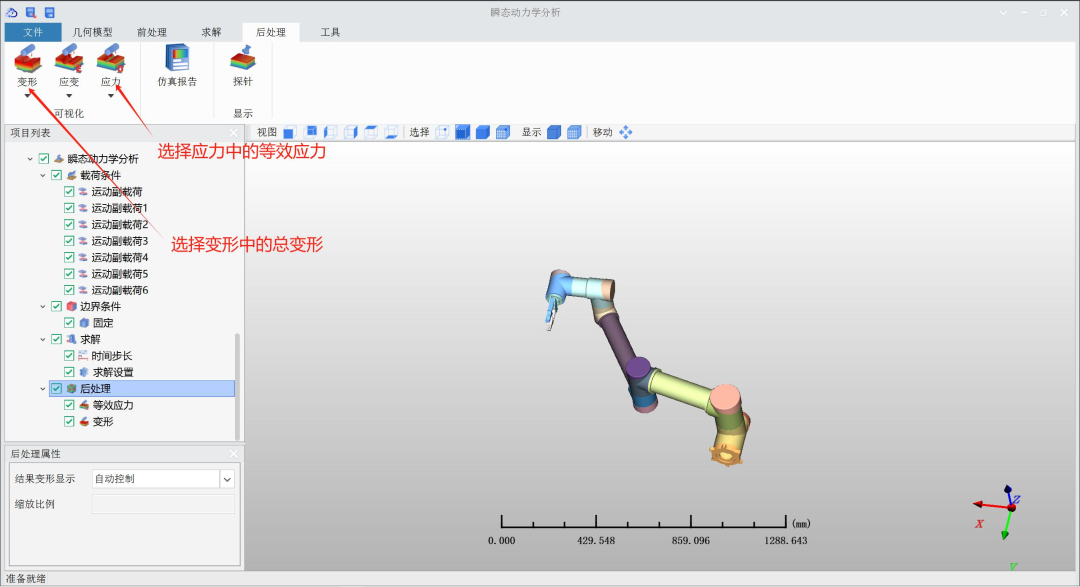Uncheck the 等效应力 checkbox

point(69,405)
